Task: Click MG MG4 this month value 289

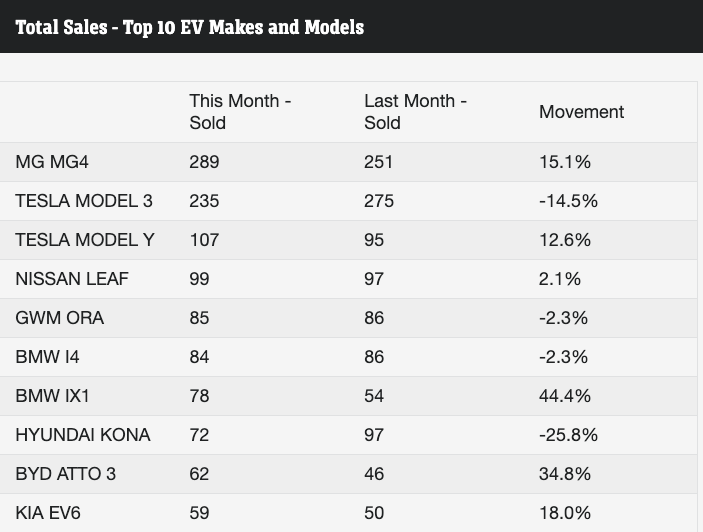Action: (204, 162)
